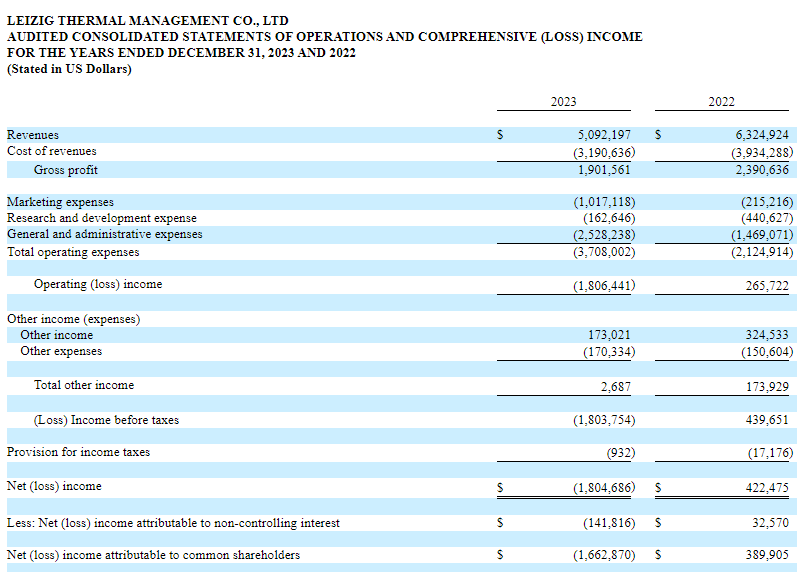Click operating loss value (1,806,441)
The width and height of the screenshot is (803, 572).
tap(604, 285)
